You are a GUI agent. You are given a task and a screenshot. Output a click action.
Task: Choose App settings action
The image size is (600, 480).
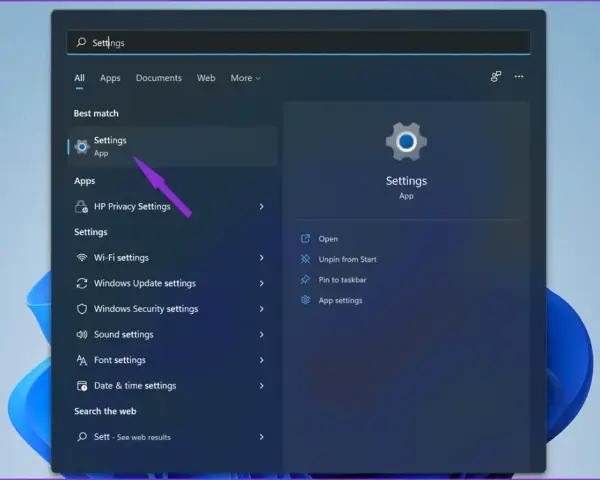tap(341, 300)
